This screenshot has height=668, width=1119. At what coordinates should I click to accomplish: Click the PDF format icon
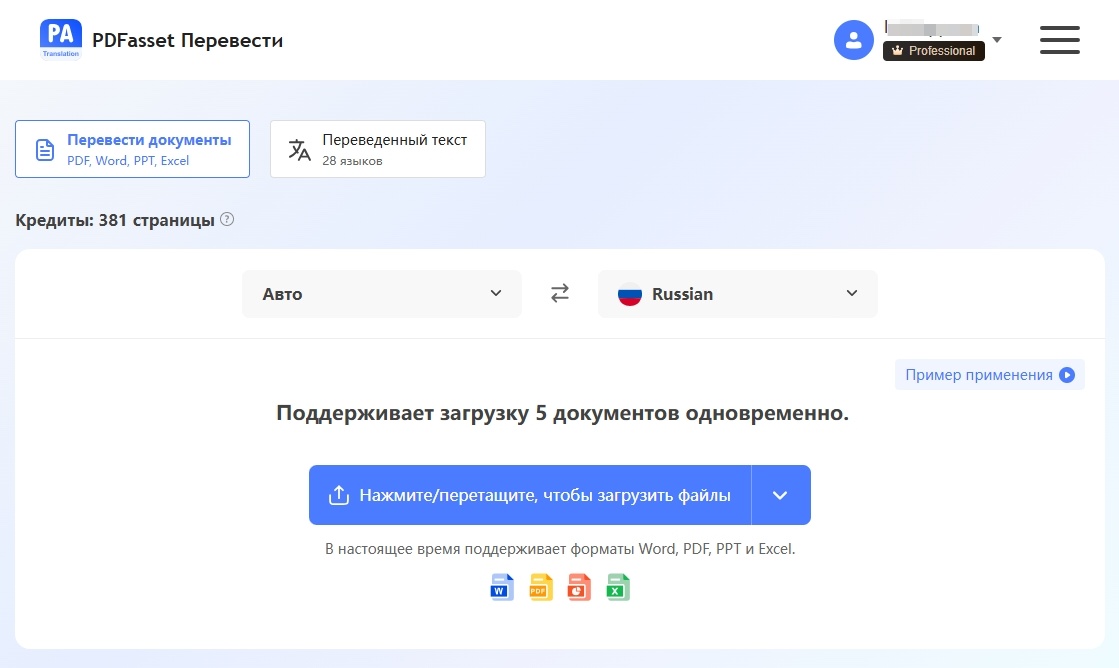point(540,587)
